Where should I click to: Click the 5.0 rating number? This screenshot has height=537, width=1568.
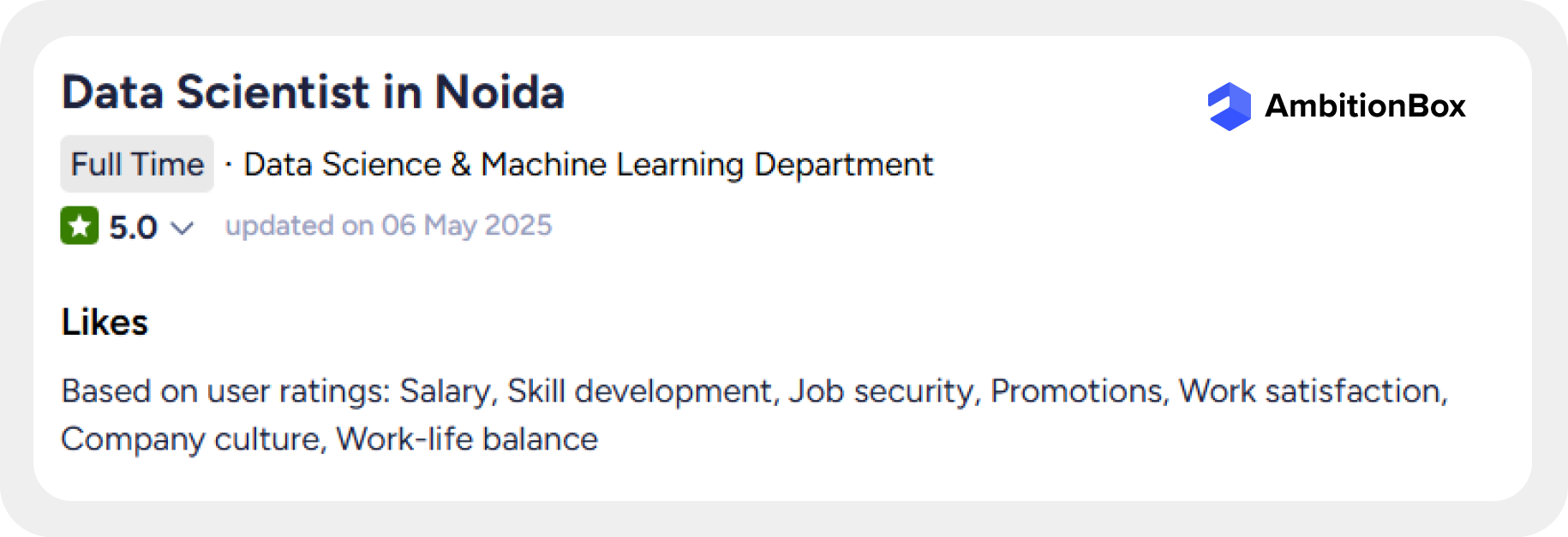pyautogui.click(x=133, y=228)
